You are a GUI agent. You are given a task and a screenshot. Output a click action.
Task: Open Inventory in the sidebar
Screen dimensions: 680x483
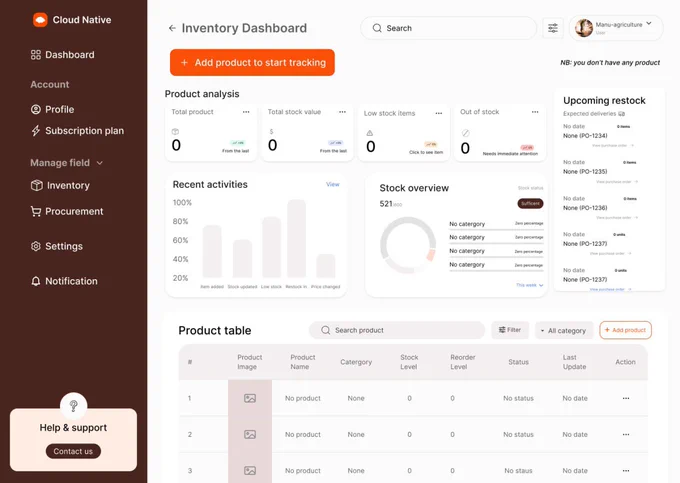[x=60, y=186]
